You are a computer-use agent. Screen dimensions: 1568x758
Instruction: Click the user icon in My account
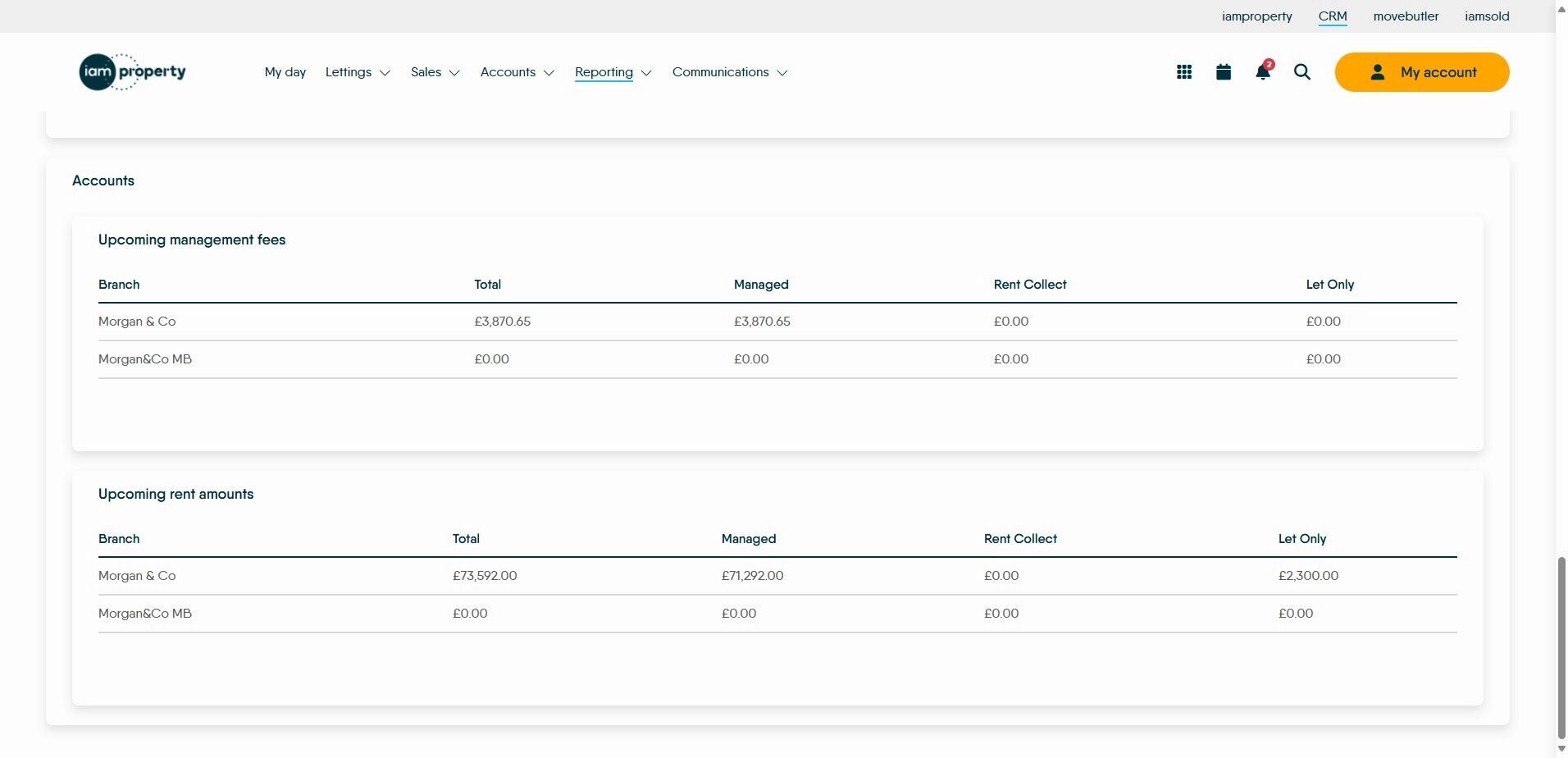pyautogui.click(x=1377, y=72)
